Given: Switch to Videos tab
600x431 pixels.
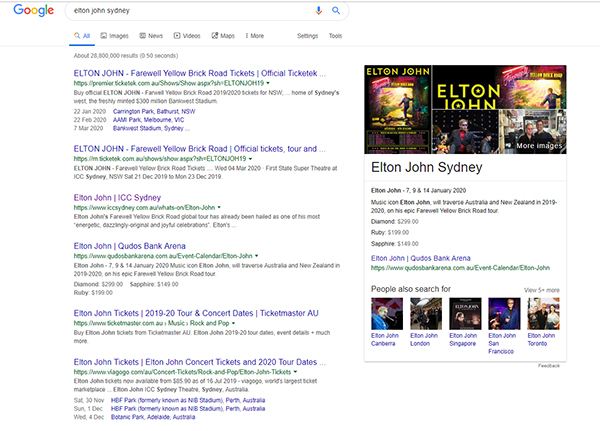Looking at the screenshot, I should pos(187,36).
